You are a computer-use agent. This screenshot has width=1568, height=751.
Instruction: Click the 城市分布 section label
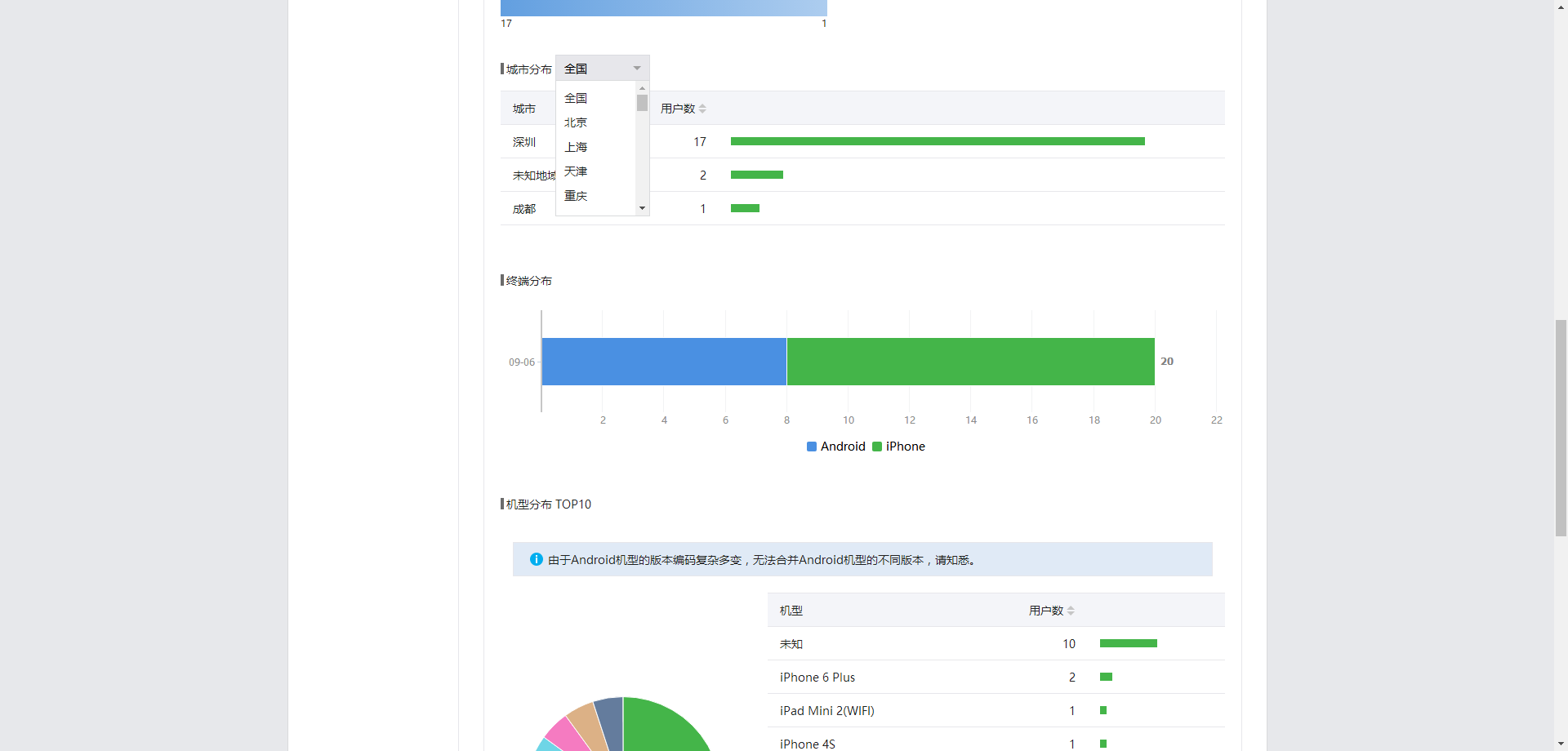528,69
